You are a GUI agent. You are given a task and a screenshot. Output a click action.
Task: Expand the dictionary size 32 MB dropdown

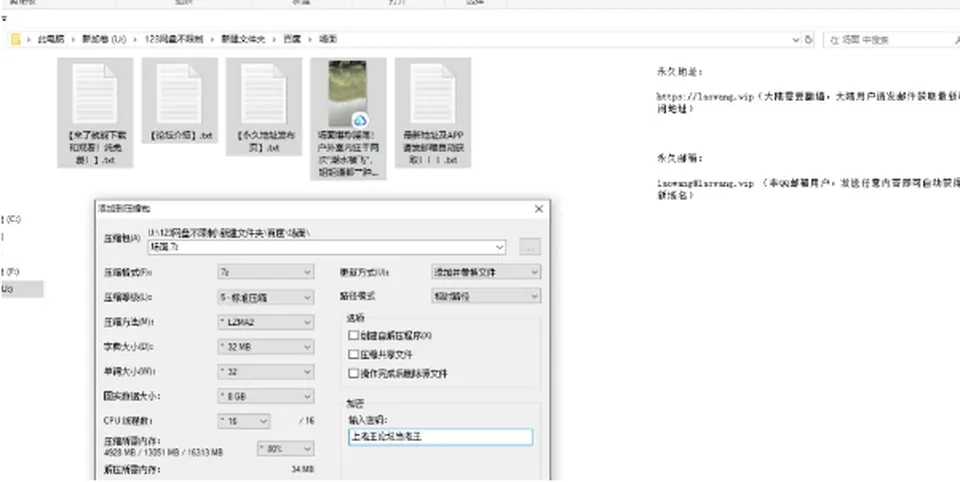pyautogui.click(x=266, y=347)
